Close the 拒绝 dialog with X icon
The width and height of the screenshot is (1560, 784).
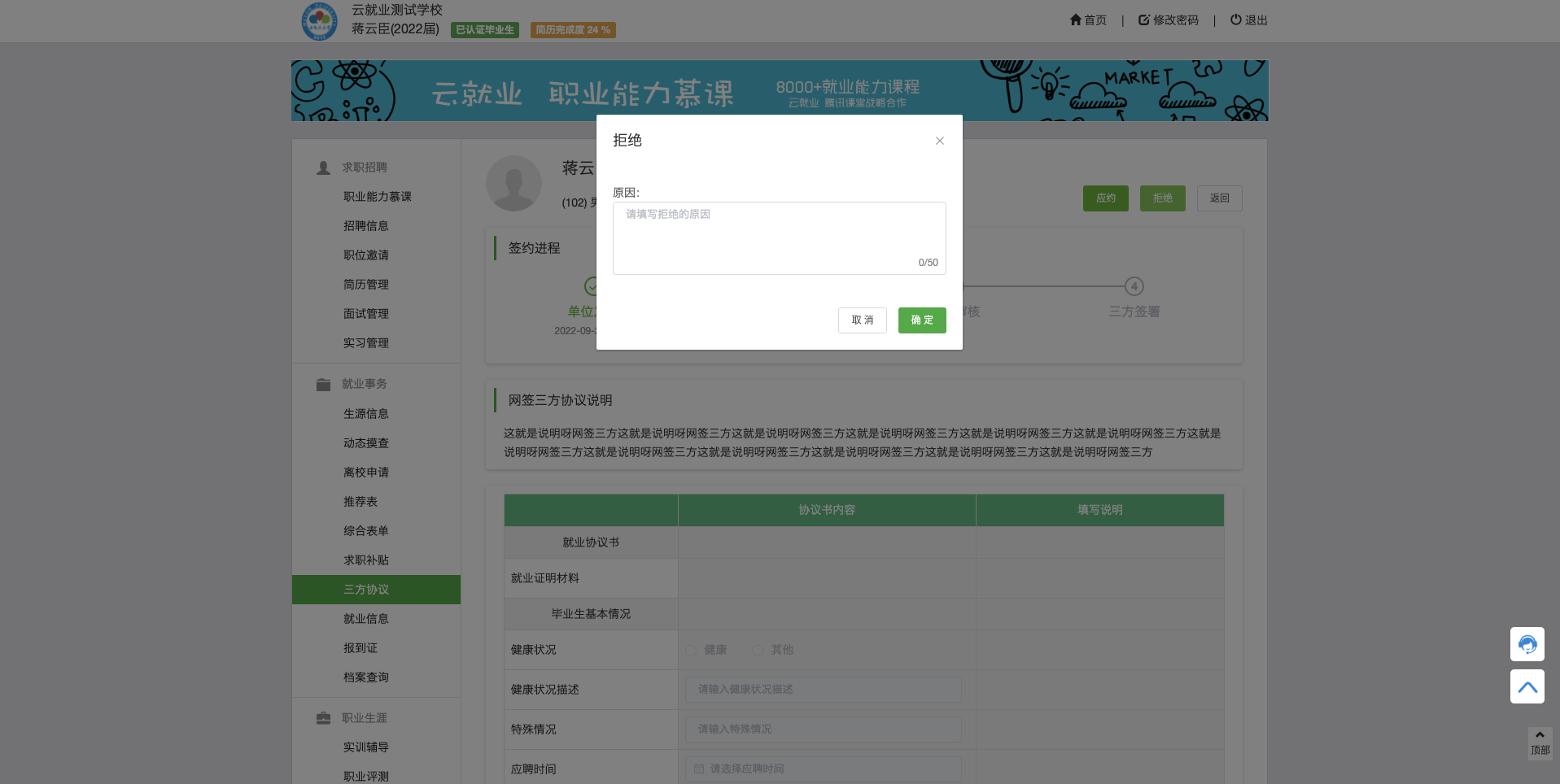coord(939,141)
